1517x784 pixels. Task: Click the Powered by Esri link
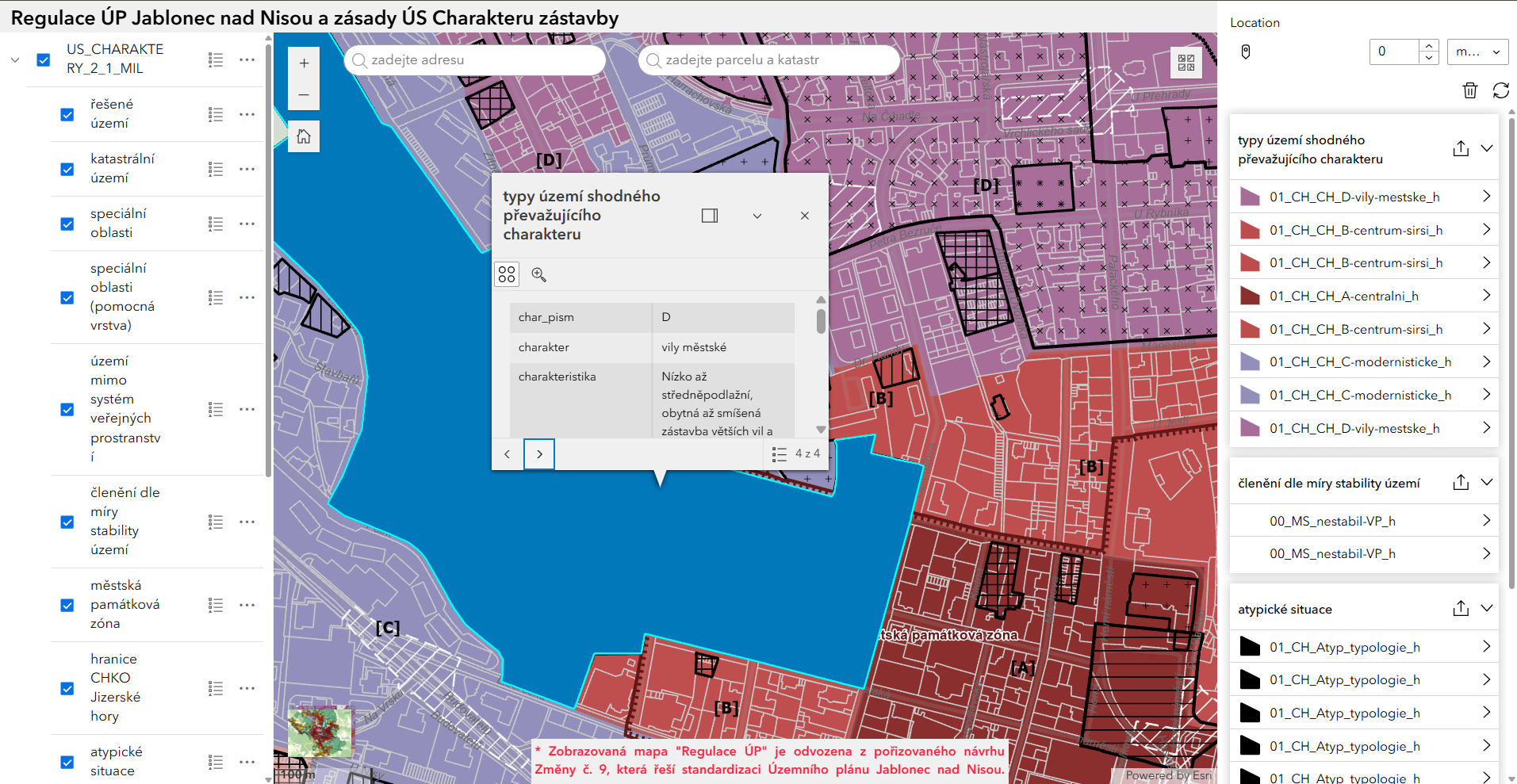tap(1169, 776)
